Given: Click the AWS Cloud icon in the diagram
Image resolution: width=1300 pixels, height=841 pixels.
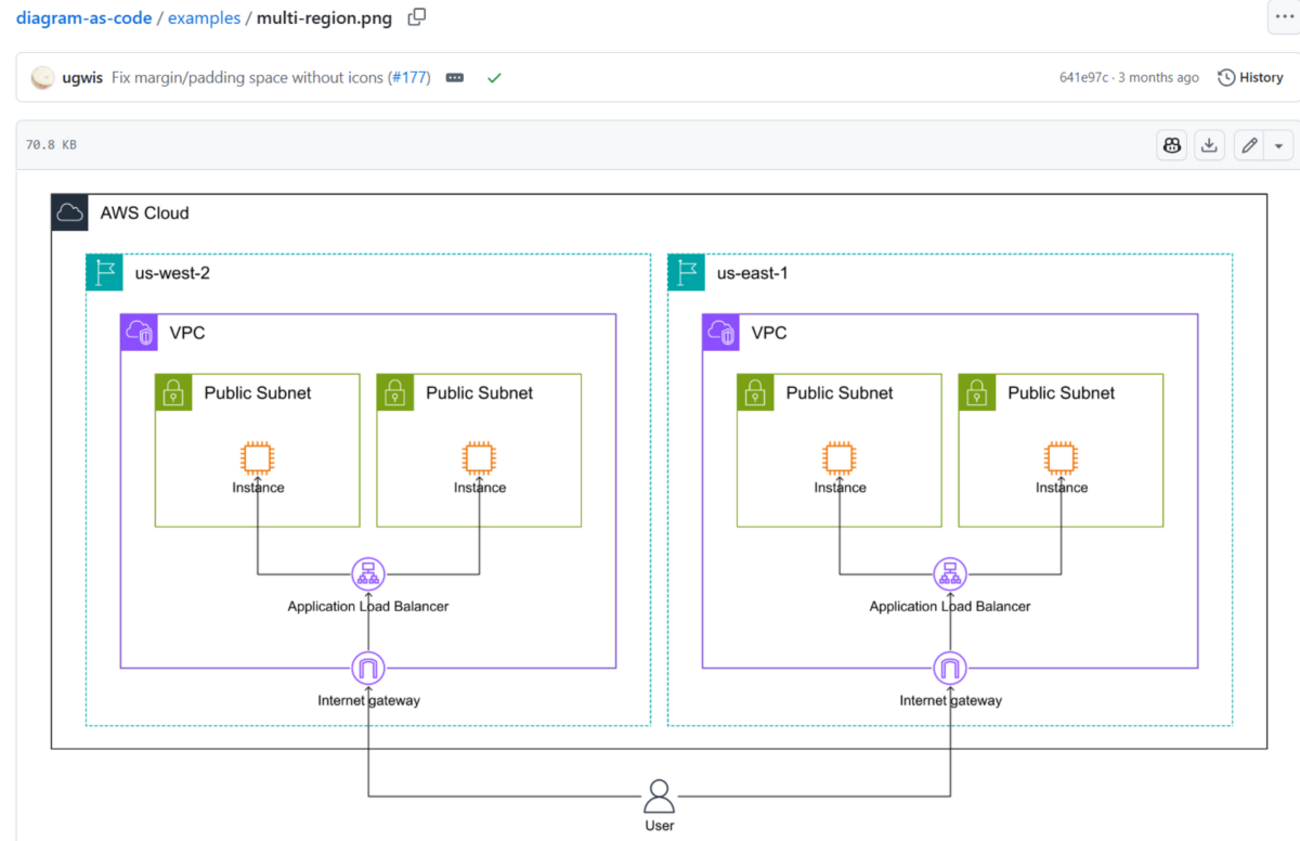Looking at the screenshot, I should tap(70, 213).
